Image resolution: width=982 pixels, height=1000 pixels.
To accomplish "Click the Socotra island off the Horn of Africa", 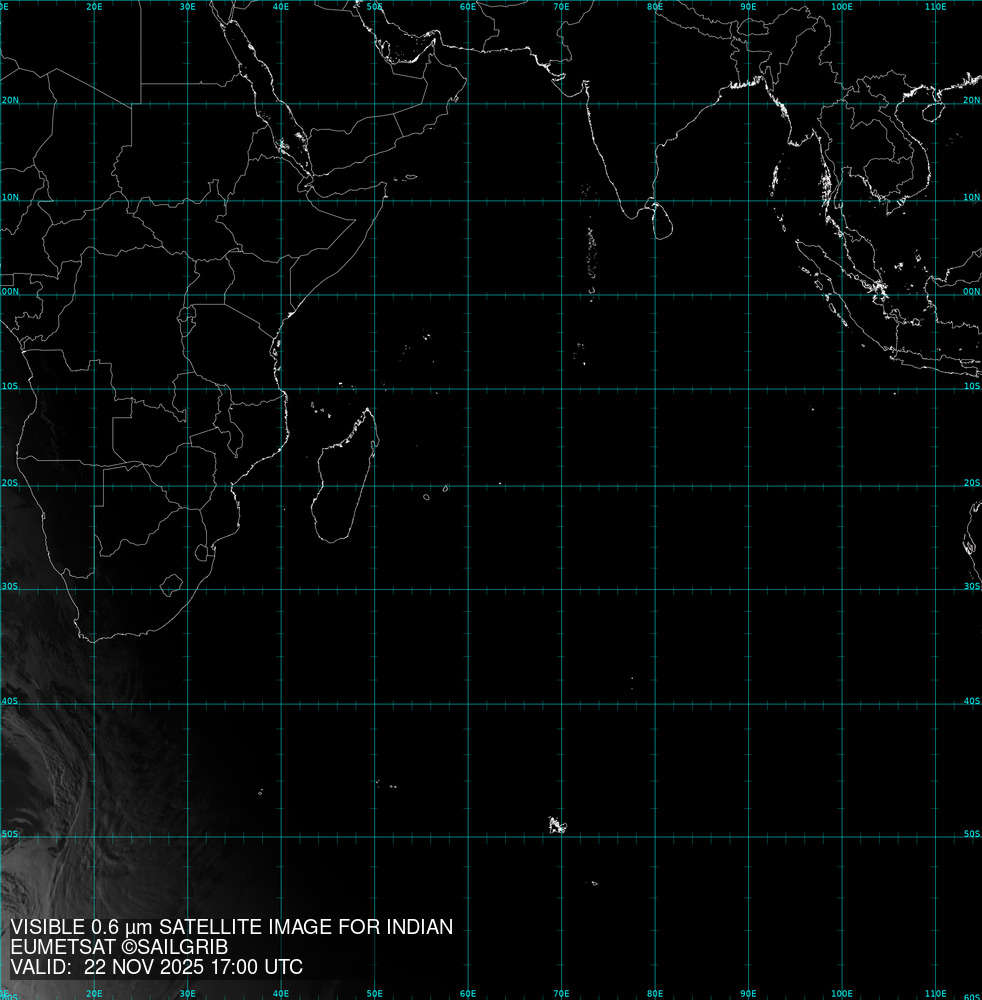I will click(x=410, y=178).
